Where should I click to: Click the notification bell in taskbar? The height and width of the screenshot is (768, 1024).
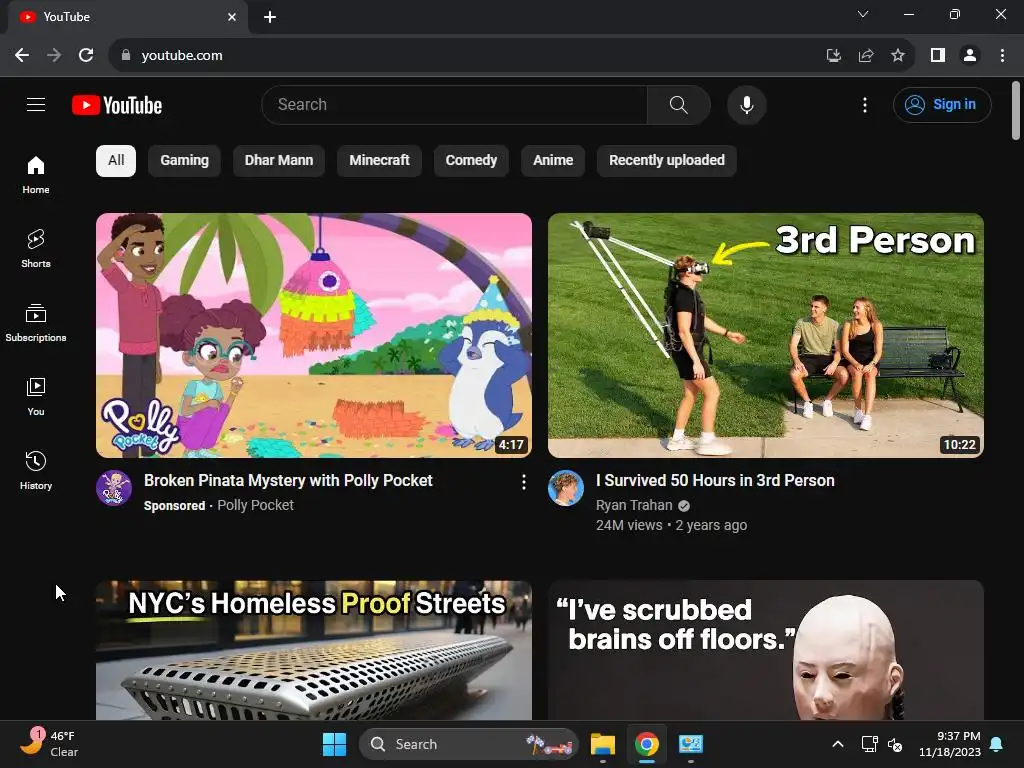pyautogui.click(x=997, y=744)
